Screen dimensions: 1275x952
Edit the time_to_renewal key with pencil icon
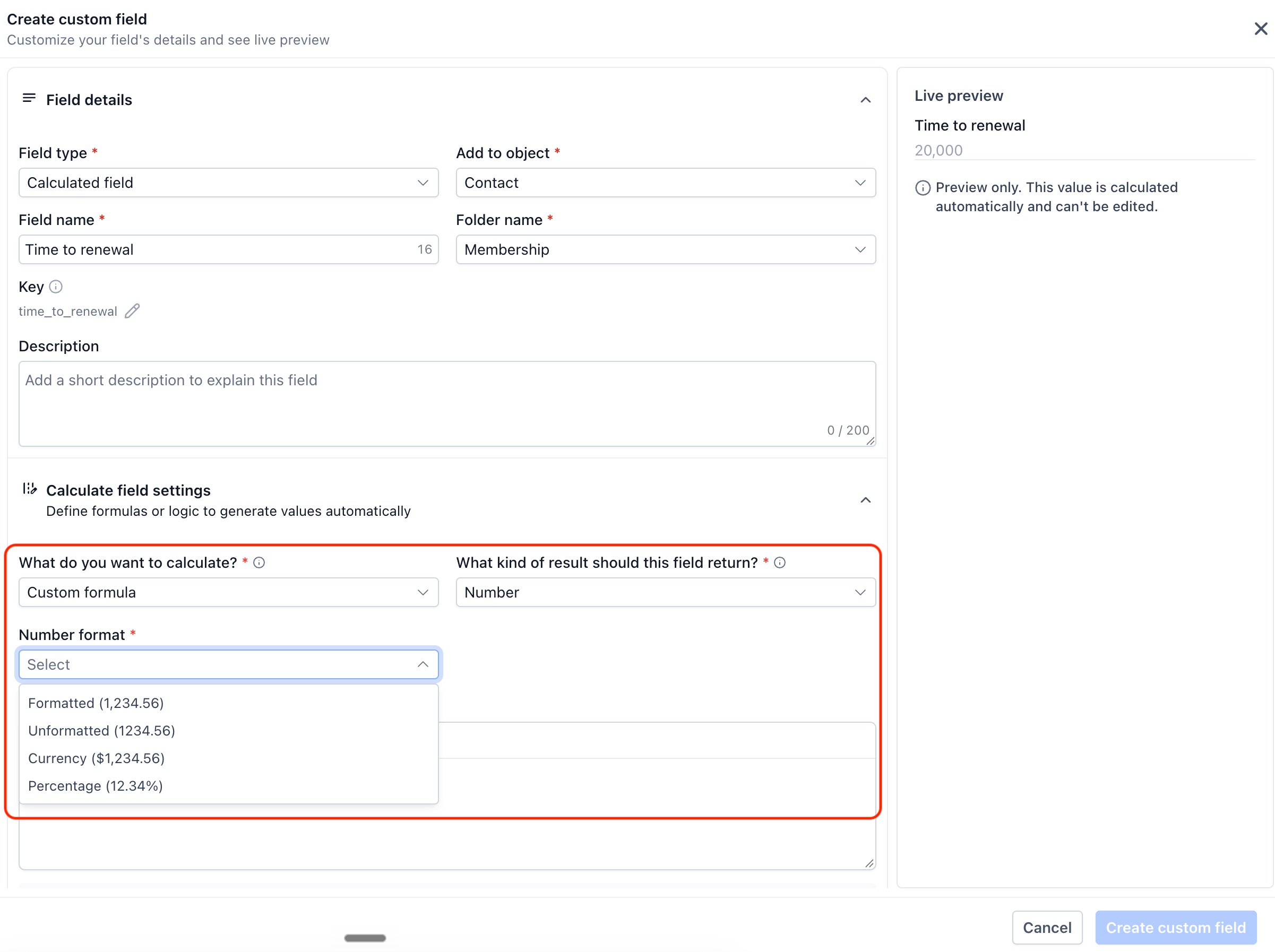133,311
